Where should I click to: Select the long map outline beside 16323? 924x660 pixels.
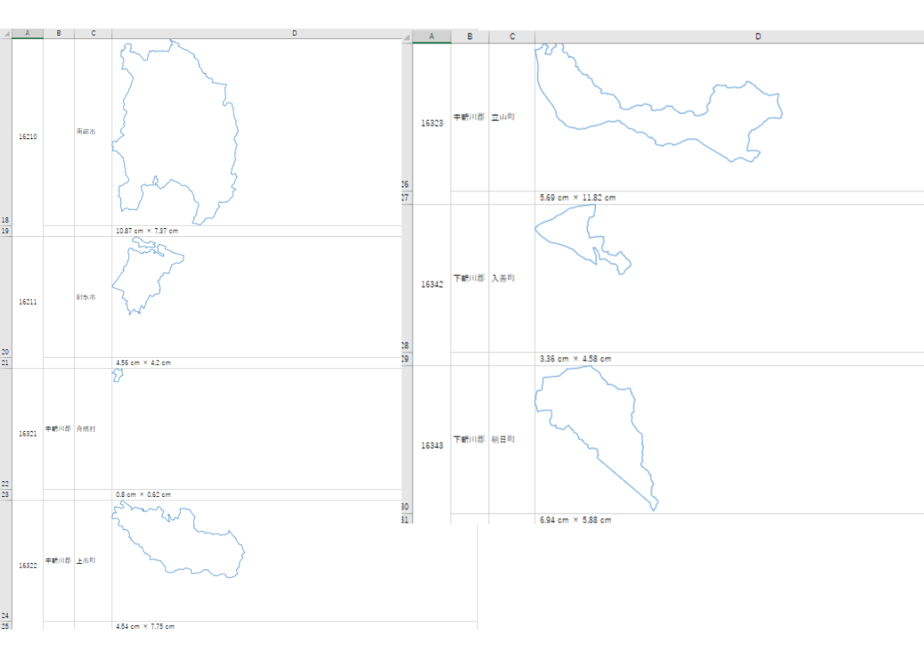658,103
